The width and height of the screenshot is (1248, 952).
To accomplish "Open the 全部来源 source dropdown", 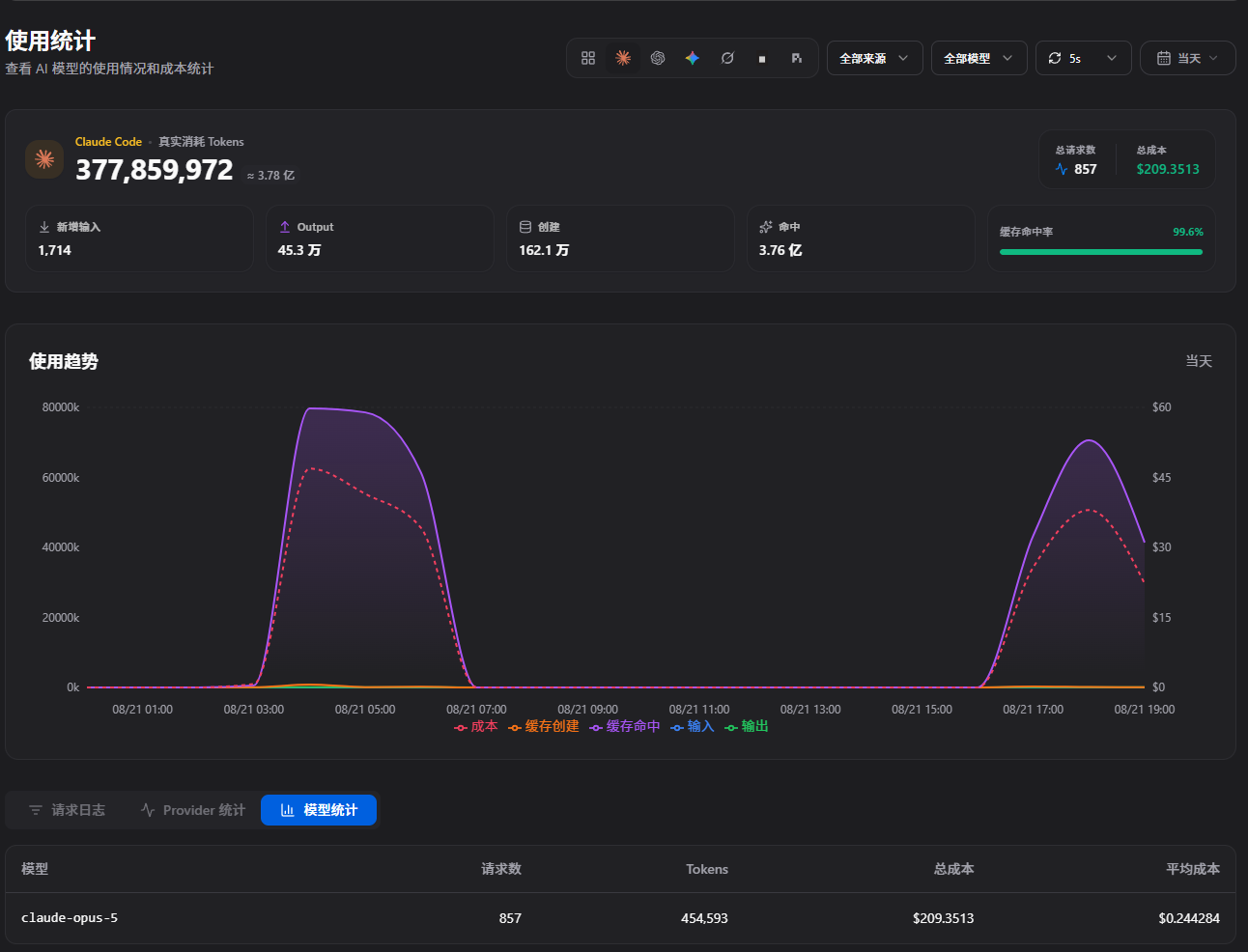I will pyautogui.click(x=875, y=58).
